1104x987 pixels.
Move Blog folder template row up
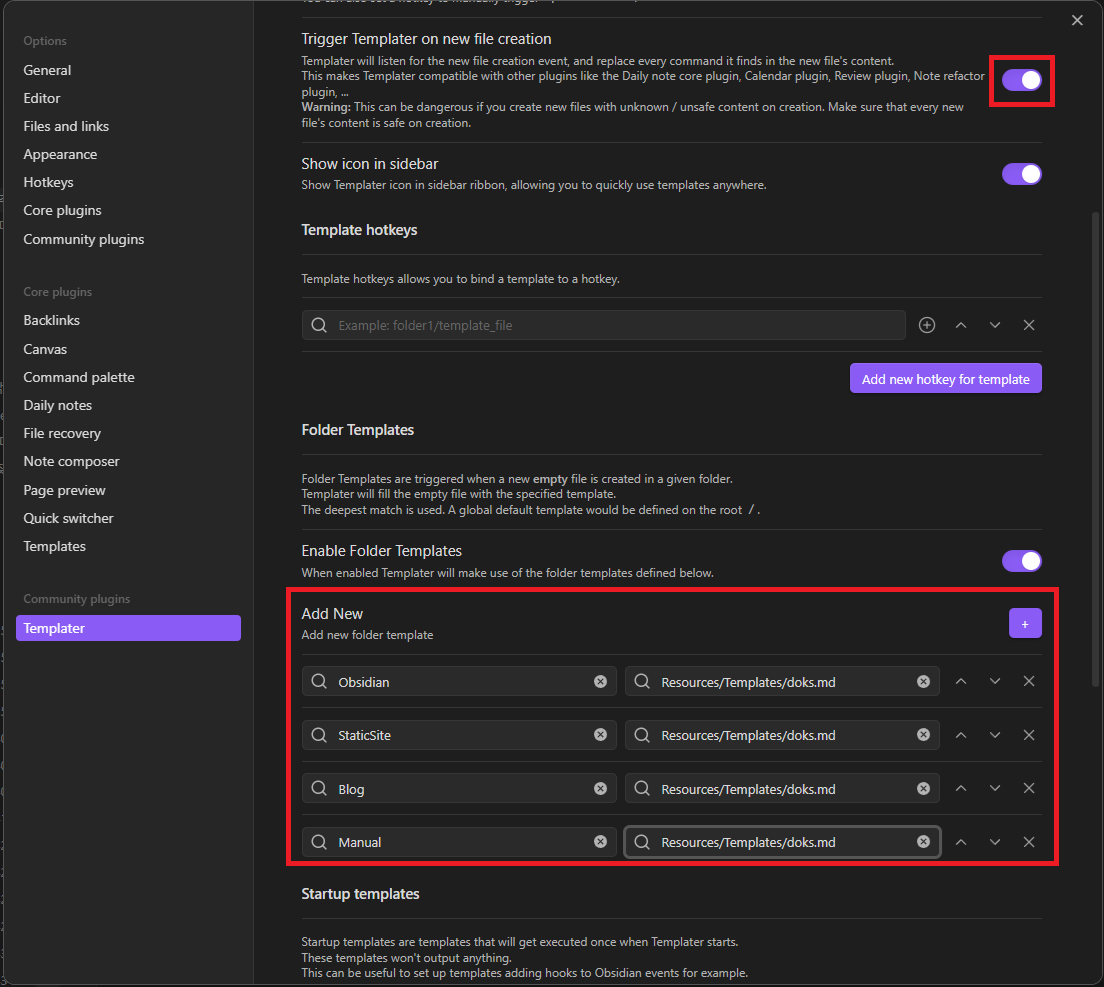click(960, 788)
